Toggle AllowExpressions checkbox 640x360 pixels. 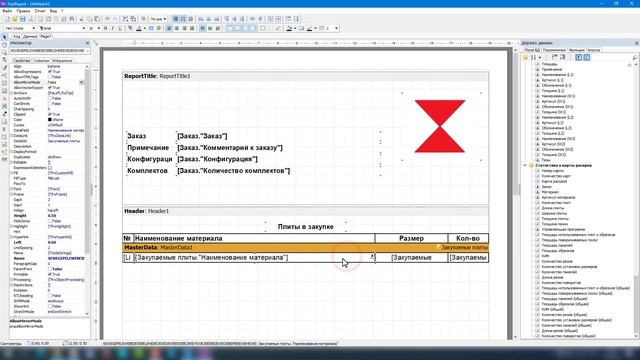50,71
